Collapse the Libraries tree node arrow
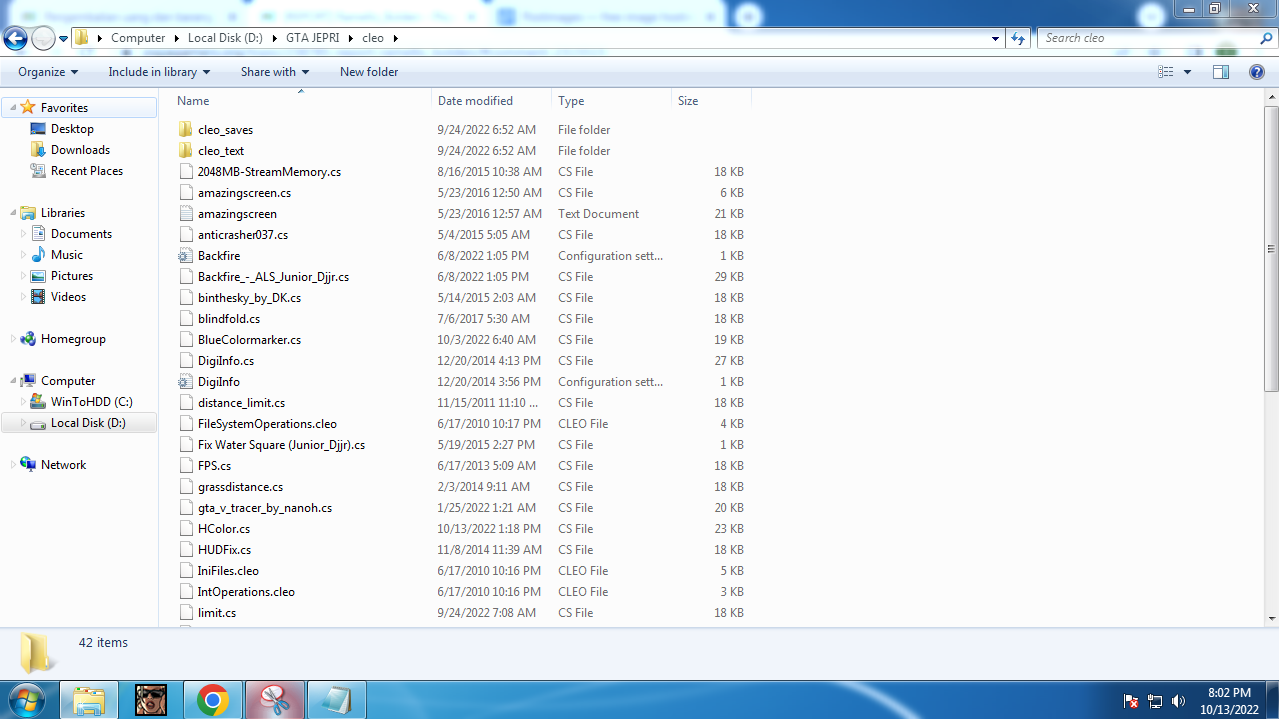The image size is (1279, 719). [x=13, y=213]
